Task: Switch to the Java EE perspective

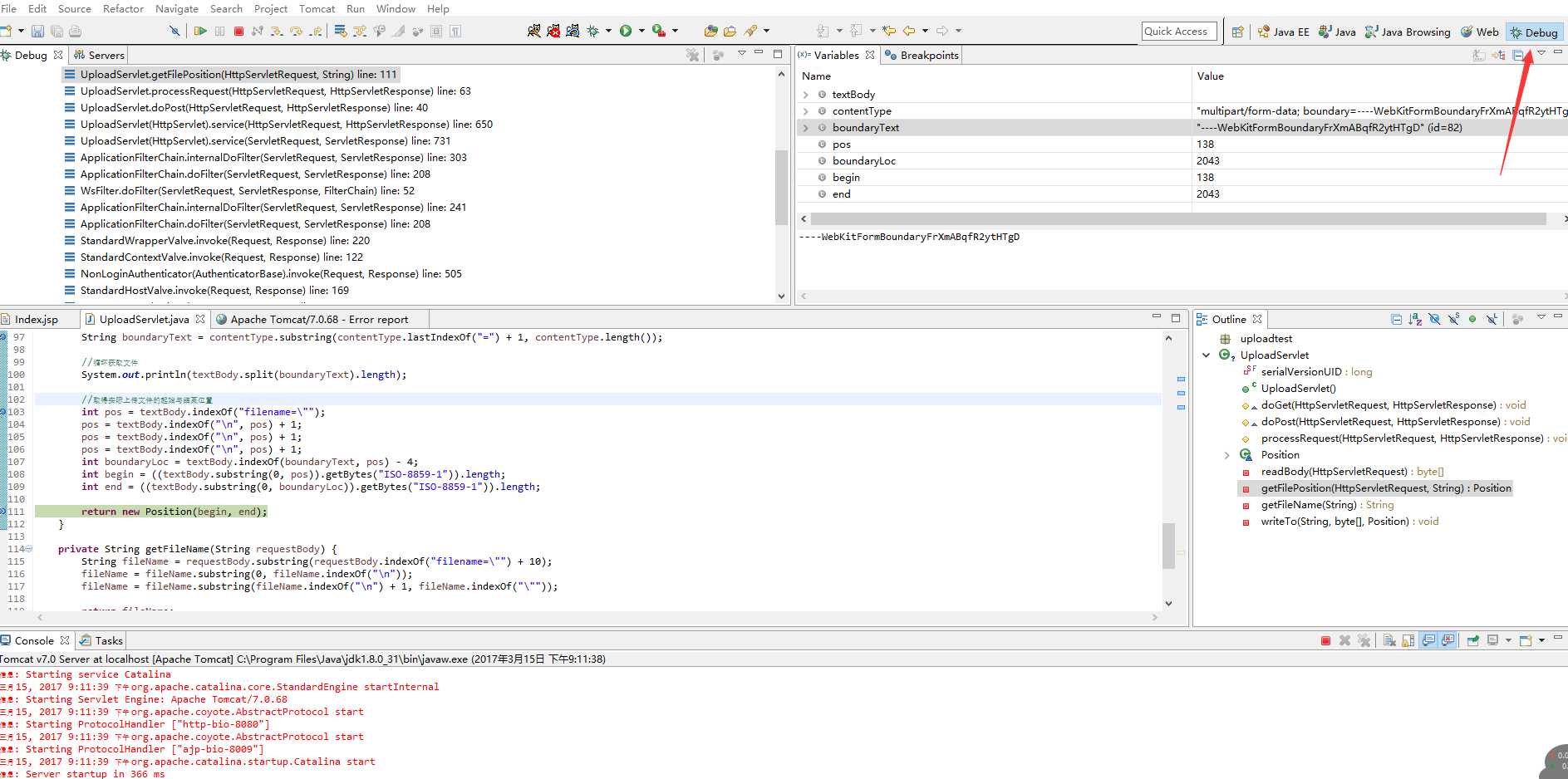Action: coord(1283,32)
